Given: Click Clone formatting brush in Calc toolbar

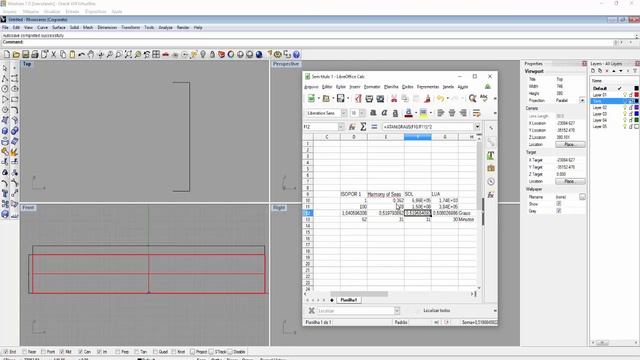Looking at the screenshot, I should [x=427, y=98].
